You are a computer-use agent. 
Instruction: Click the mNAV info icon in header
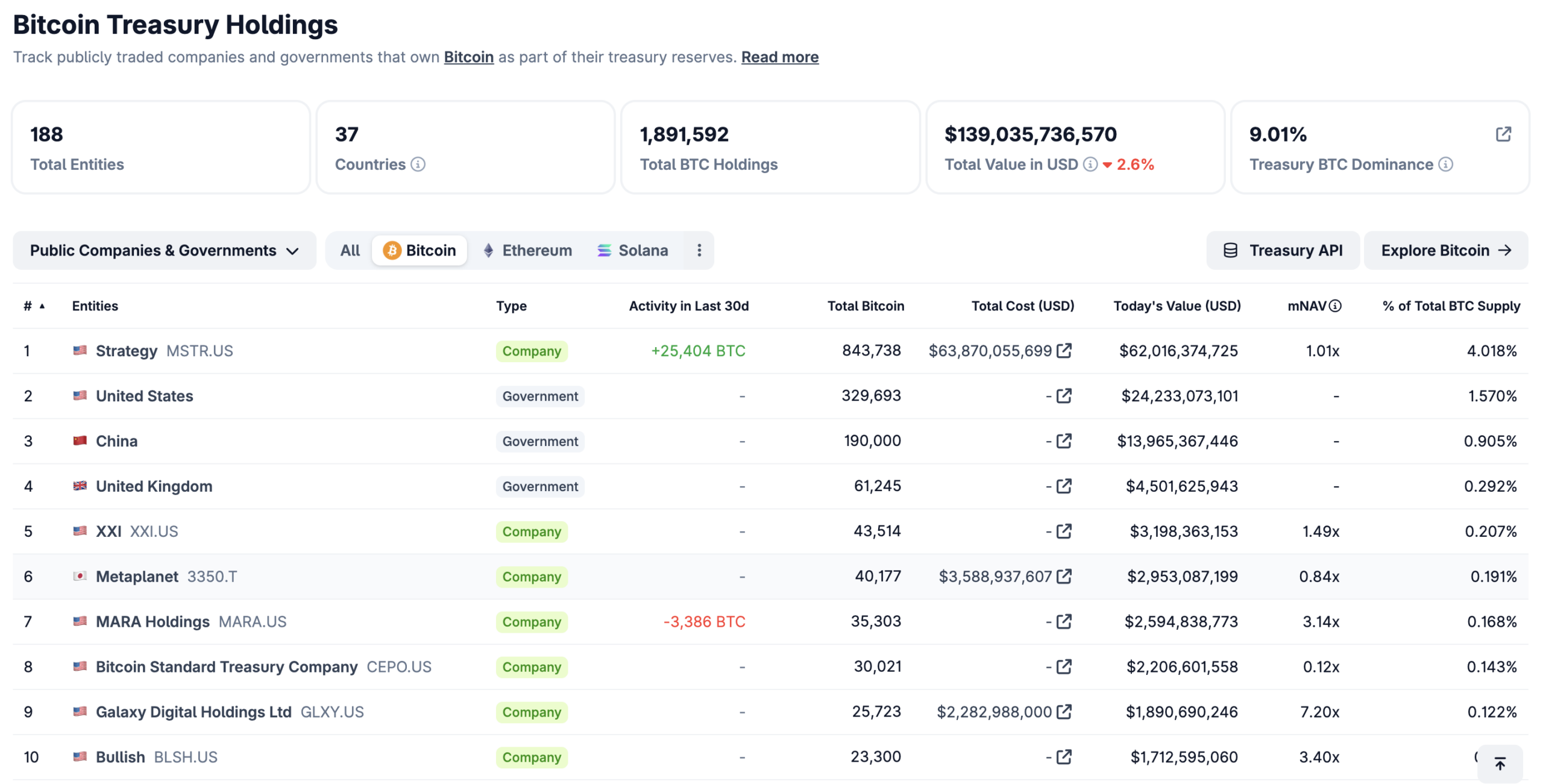pos(1334,306)
